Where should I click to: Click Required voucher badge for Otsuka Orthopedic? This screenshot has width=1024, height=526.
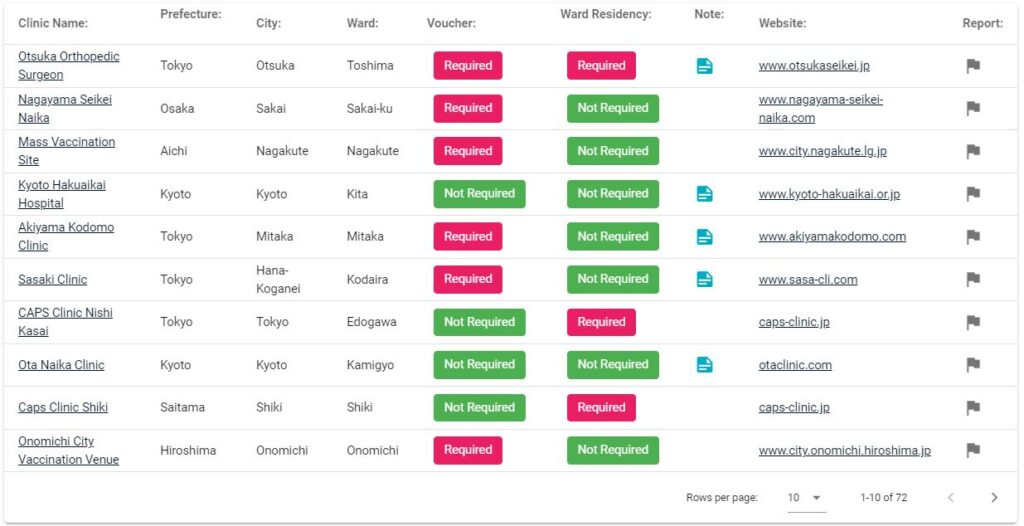point(468,65)
